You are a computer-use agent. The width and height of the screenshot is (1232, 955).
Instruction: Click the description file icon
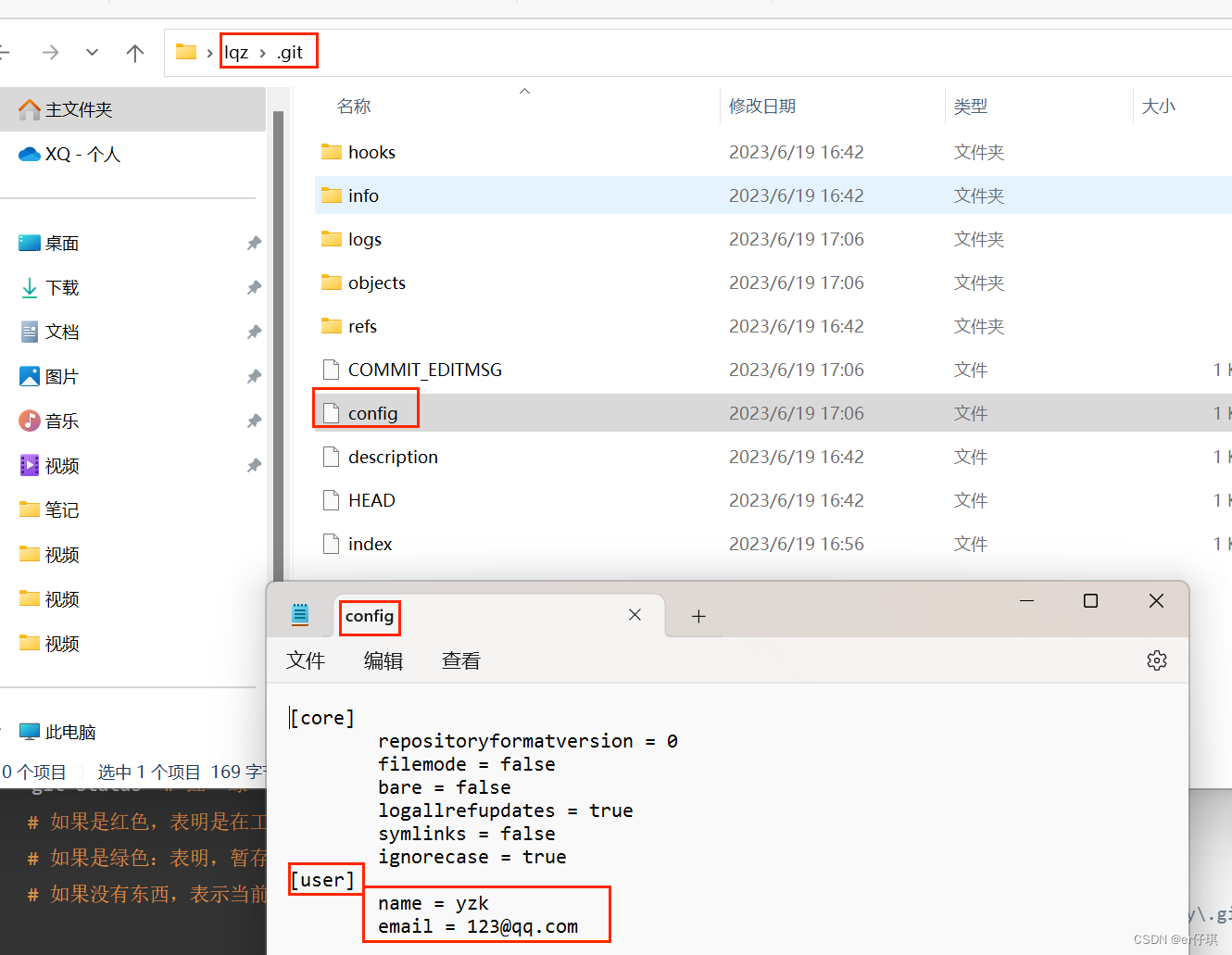pyautogui.click(x=331, y=457)
